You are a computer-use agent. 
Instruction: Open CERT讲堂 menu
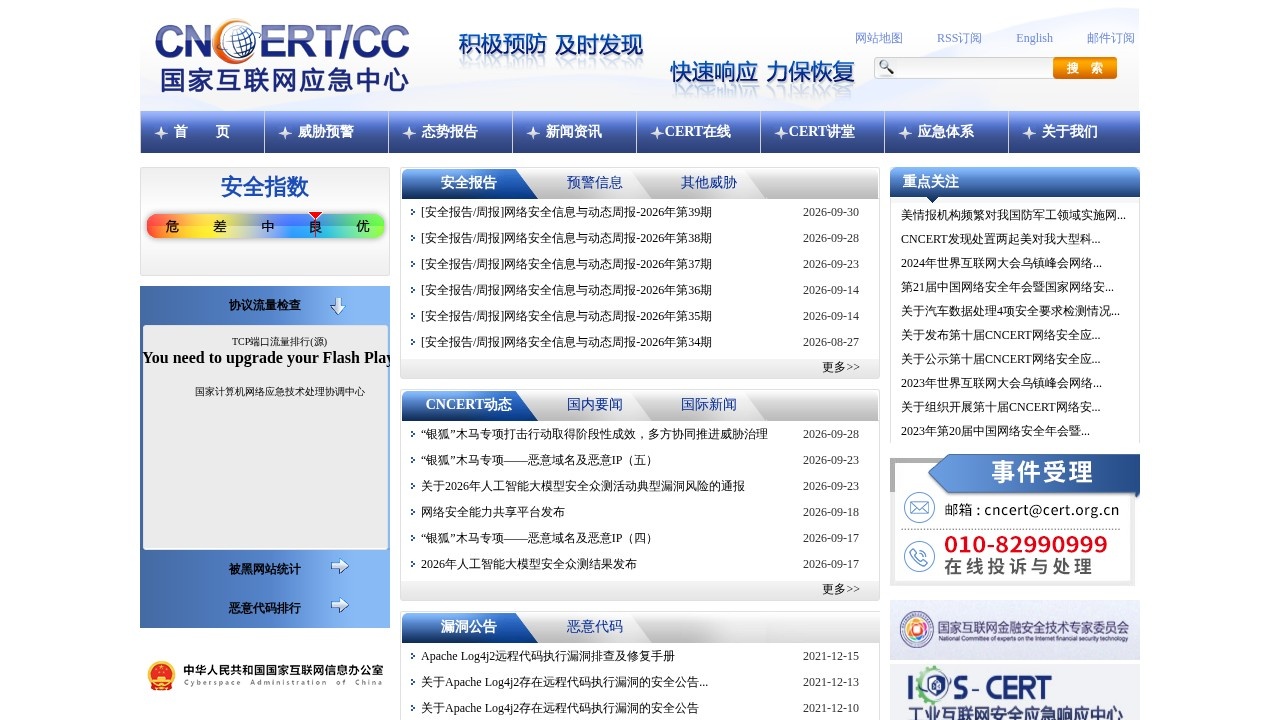tap(822, 132)
